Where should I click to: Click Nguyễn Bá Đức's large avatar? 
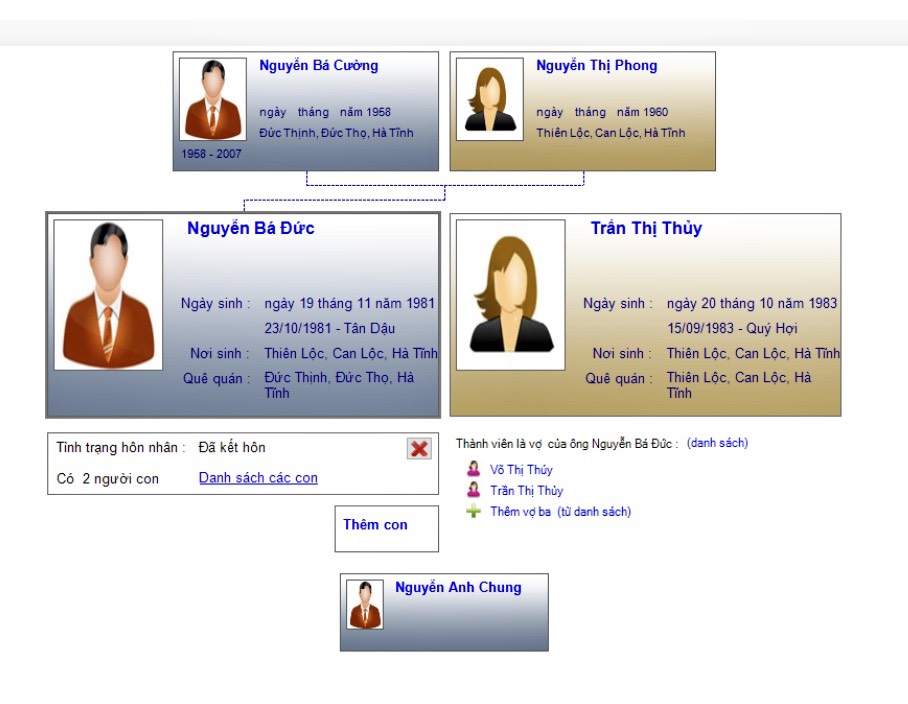click(x=108, y=295)
